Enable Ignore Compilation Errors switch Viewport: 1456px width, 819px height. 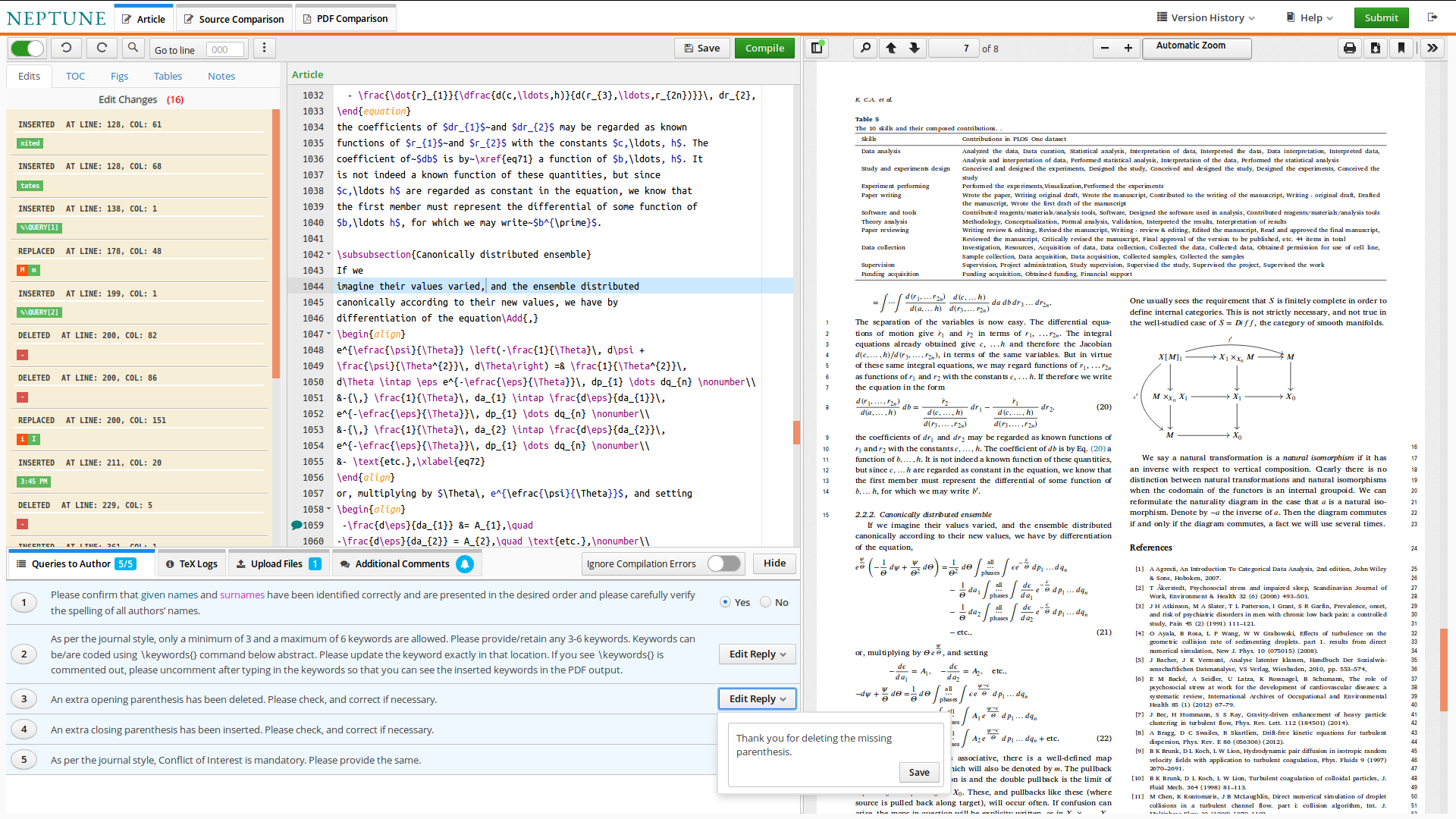pyautogui.click(x=723, y=563)
